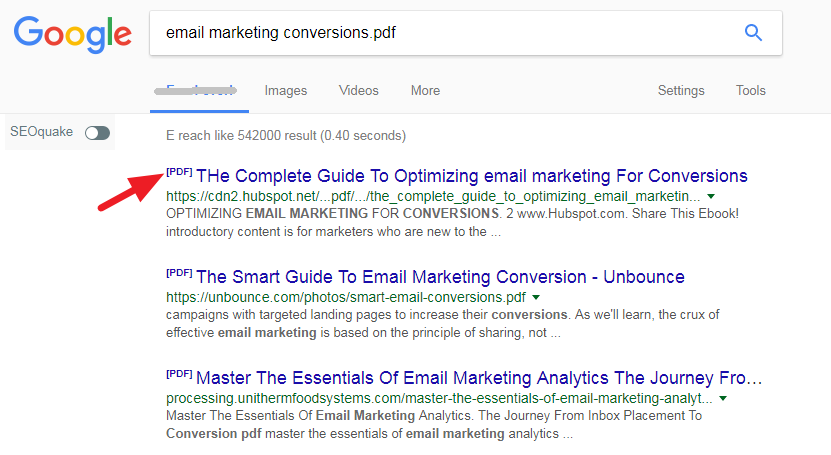This screenshot has width=831, height=455.
Task: Expand the arrow beside the unithermfoodsystems URL
Action: coord(723,398)
